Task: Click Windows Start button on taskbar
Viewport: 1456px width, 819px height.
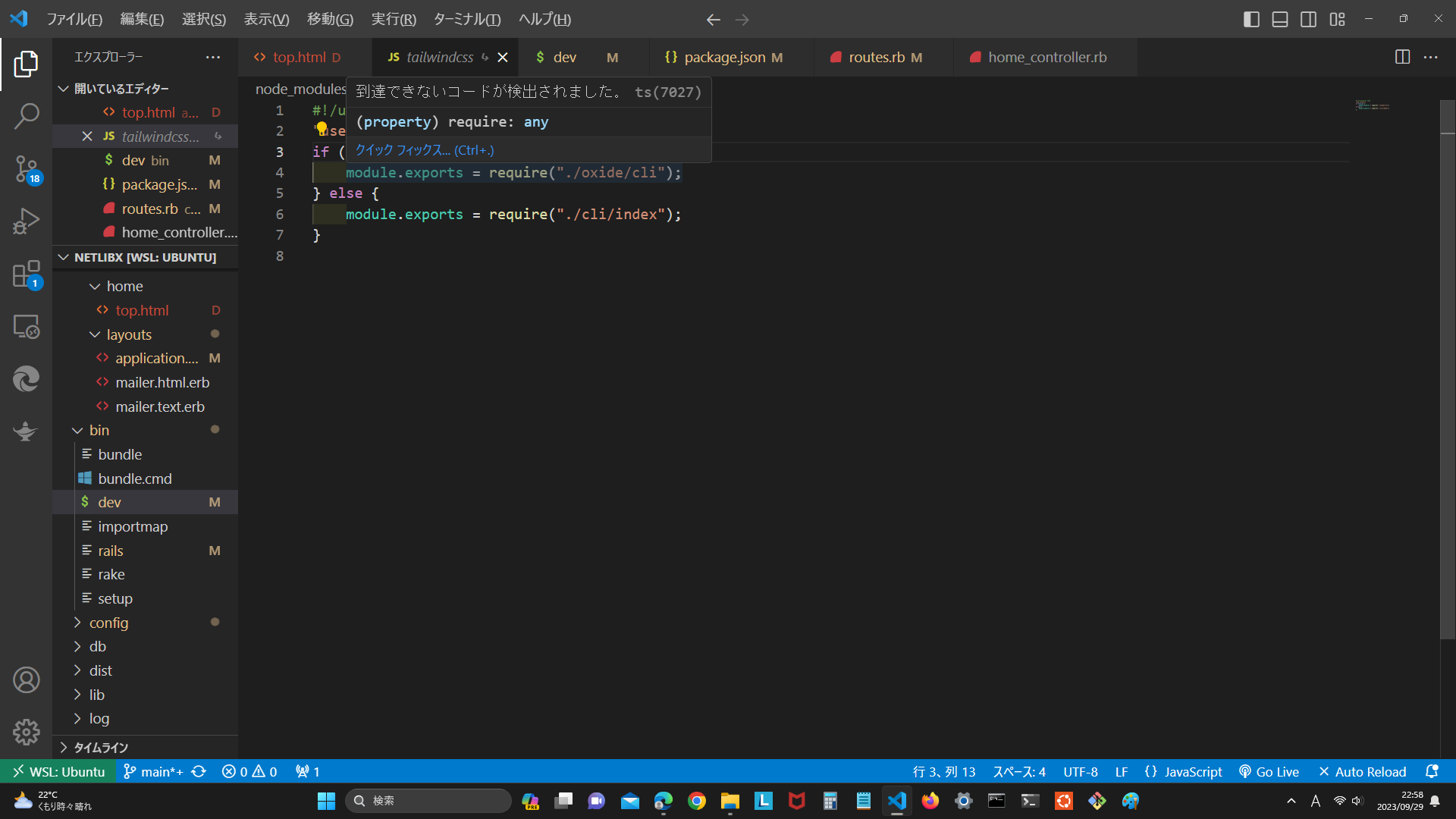Action: 326,801
